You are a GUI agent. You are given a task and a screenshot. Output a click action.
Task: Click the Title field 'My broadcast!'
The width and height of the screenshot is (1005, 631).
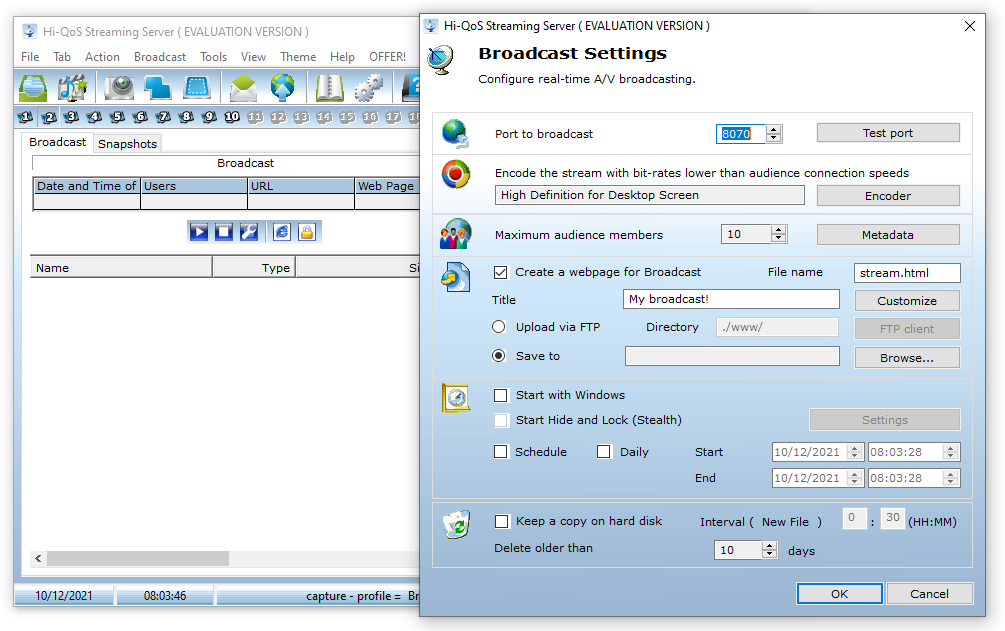731,299
